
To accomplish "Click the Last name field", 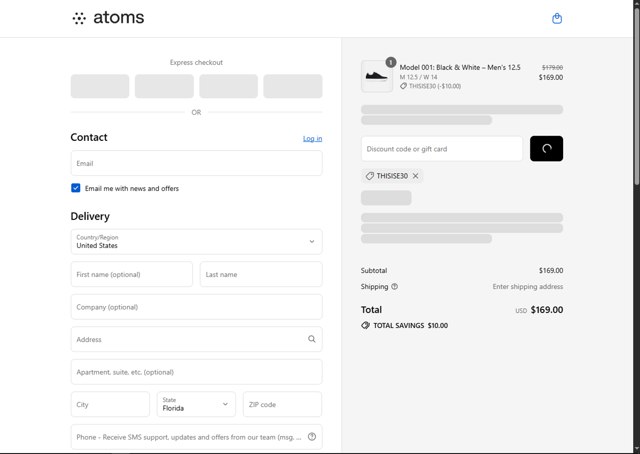I will tap(261, 274).
